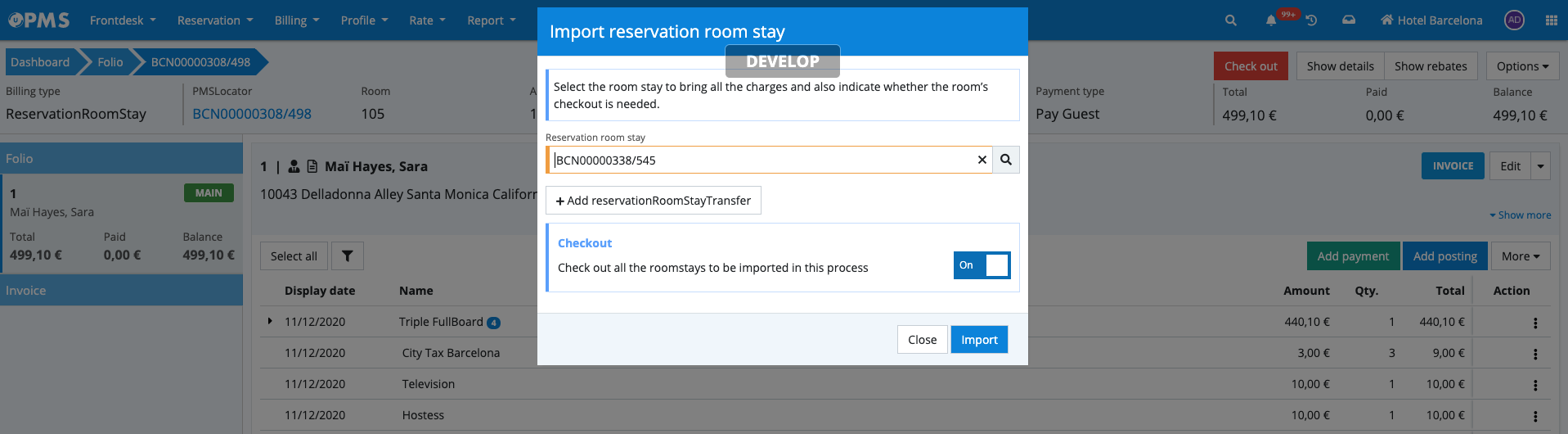Open the Billing menu
1568x434 pixels.
296,20
